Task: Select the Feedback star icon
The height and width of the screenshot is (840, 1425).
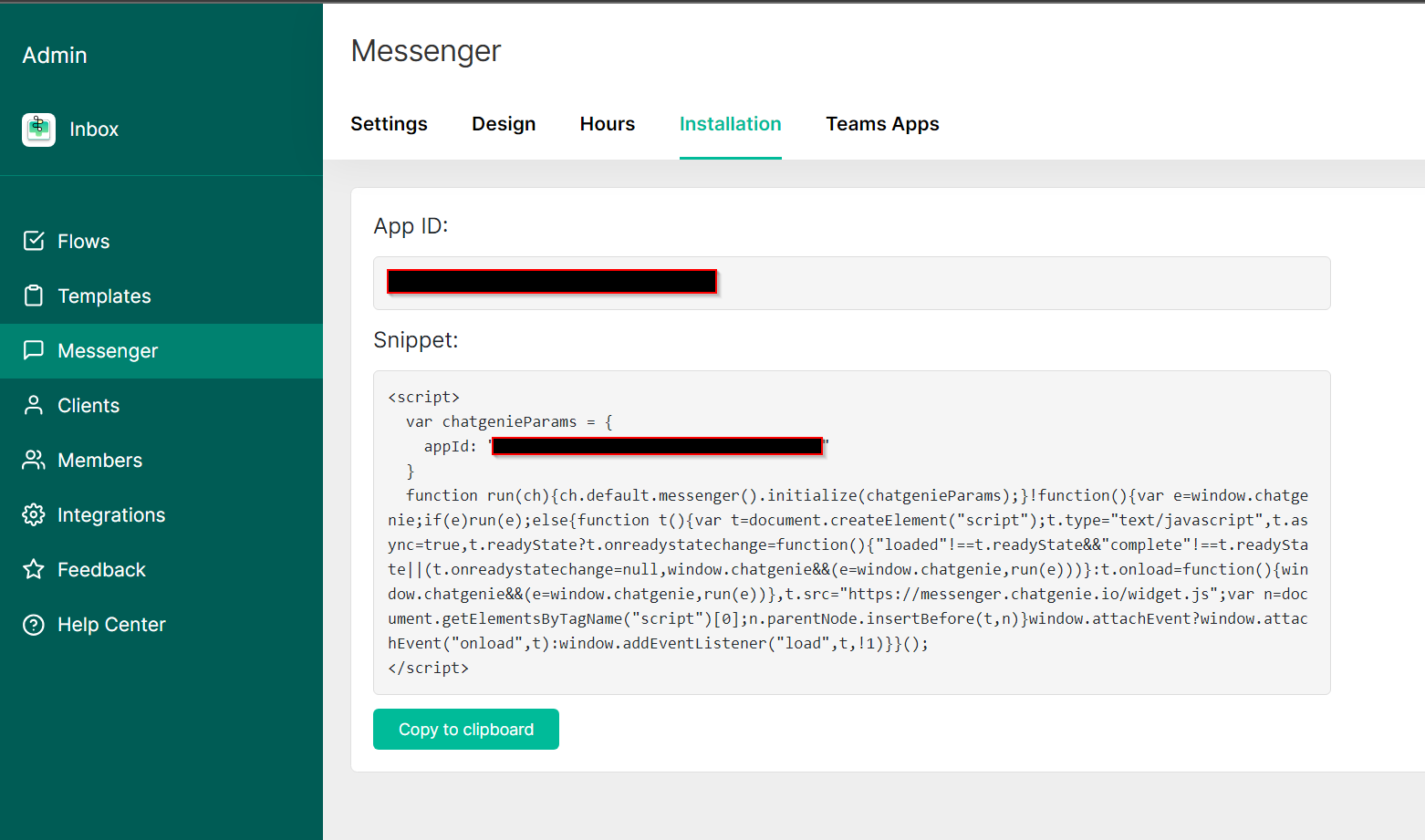Action: [x=33, y=569]
